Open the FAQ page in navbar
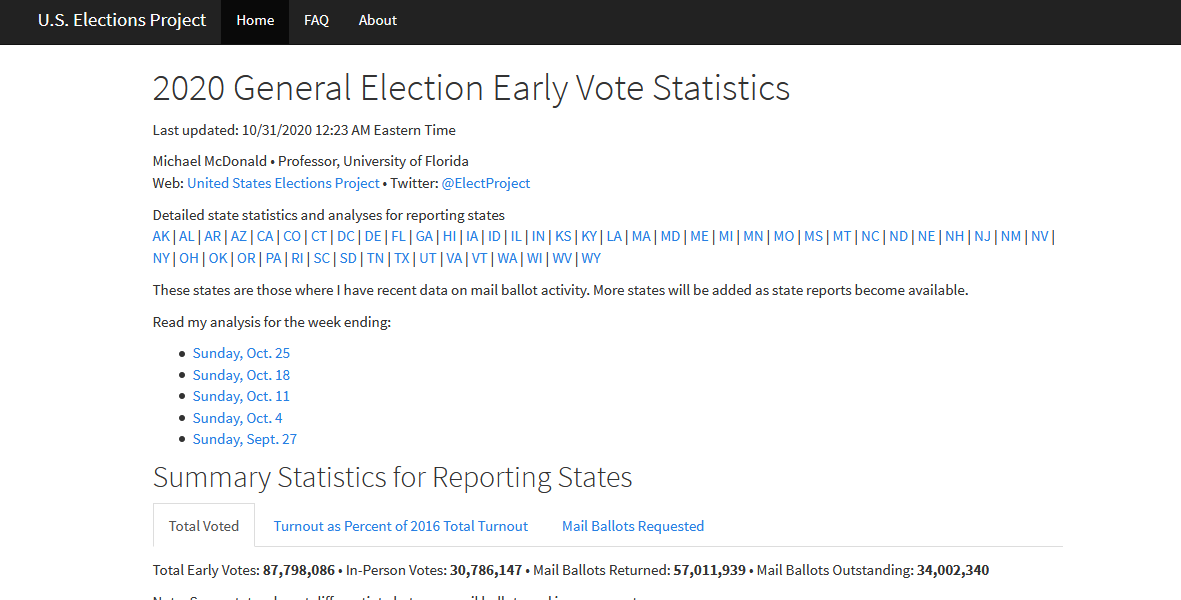Viewport: 1181px width, 600px height. [316, 20]
